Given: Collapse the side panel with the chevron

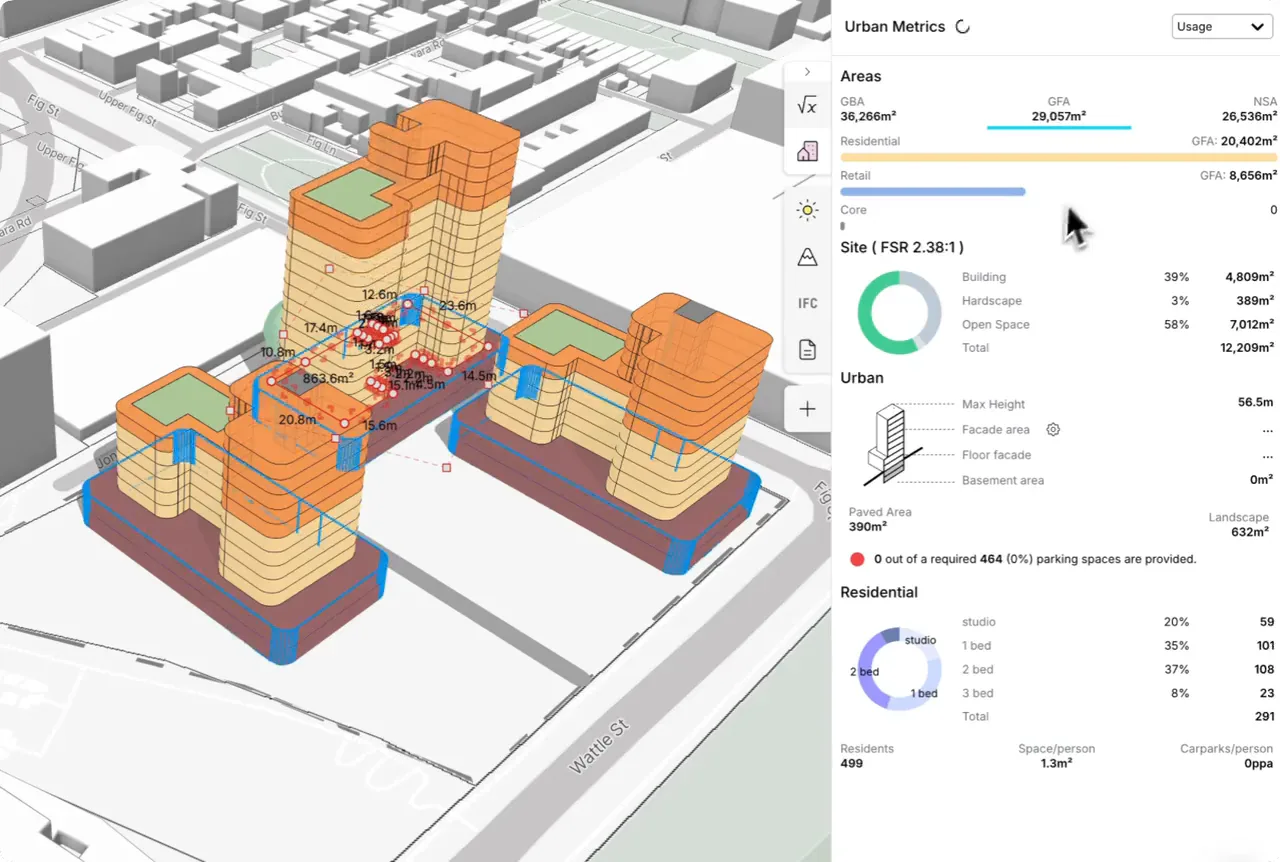Looking at the screenshot, I should (807, 72).
